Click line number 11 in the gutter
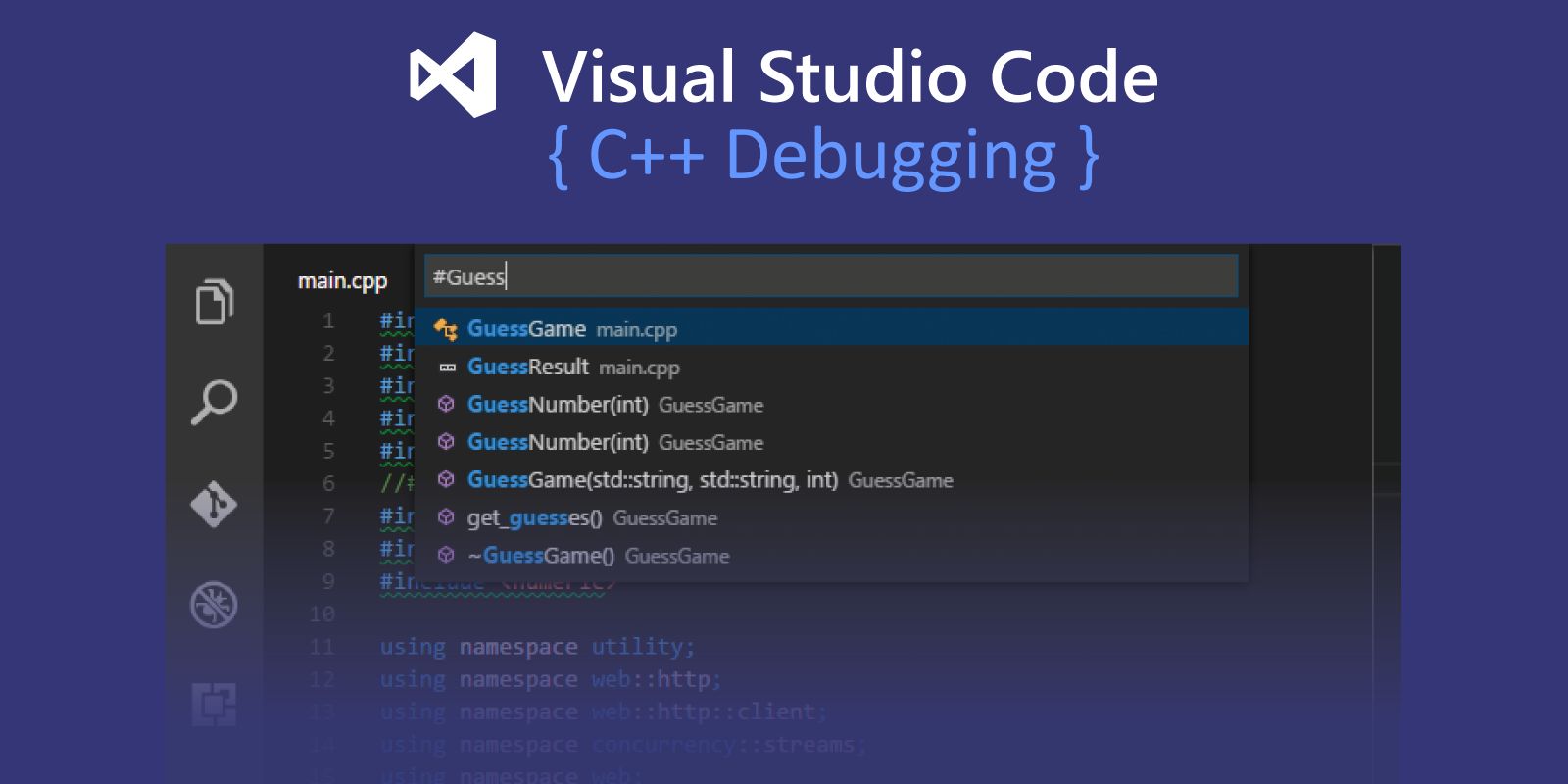Viewport: 1568px width, 784px height. tap(322, 647)
